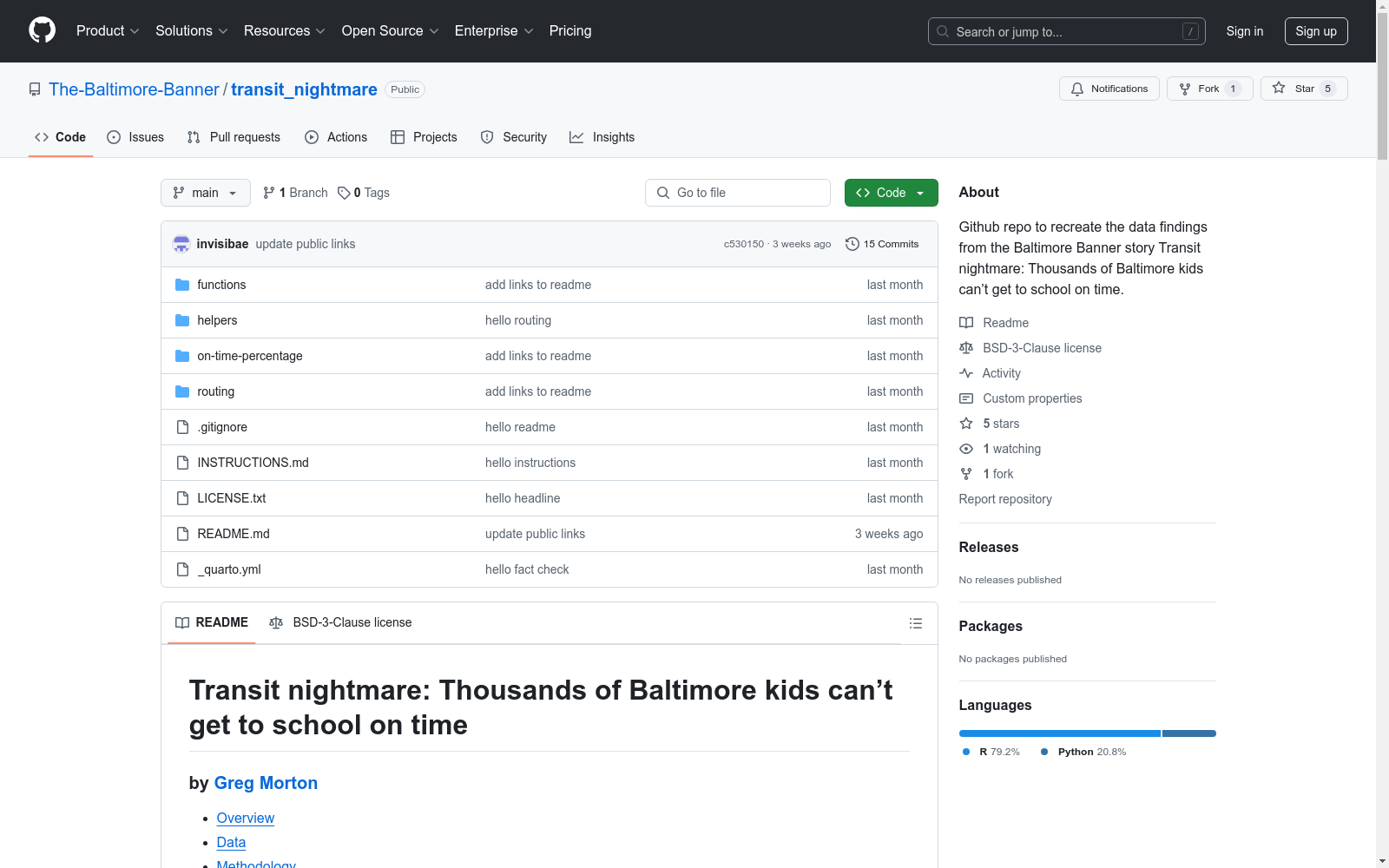
Task: Open the main branch dropdown
Action: [206, 193]
